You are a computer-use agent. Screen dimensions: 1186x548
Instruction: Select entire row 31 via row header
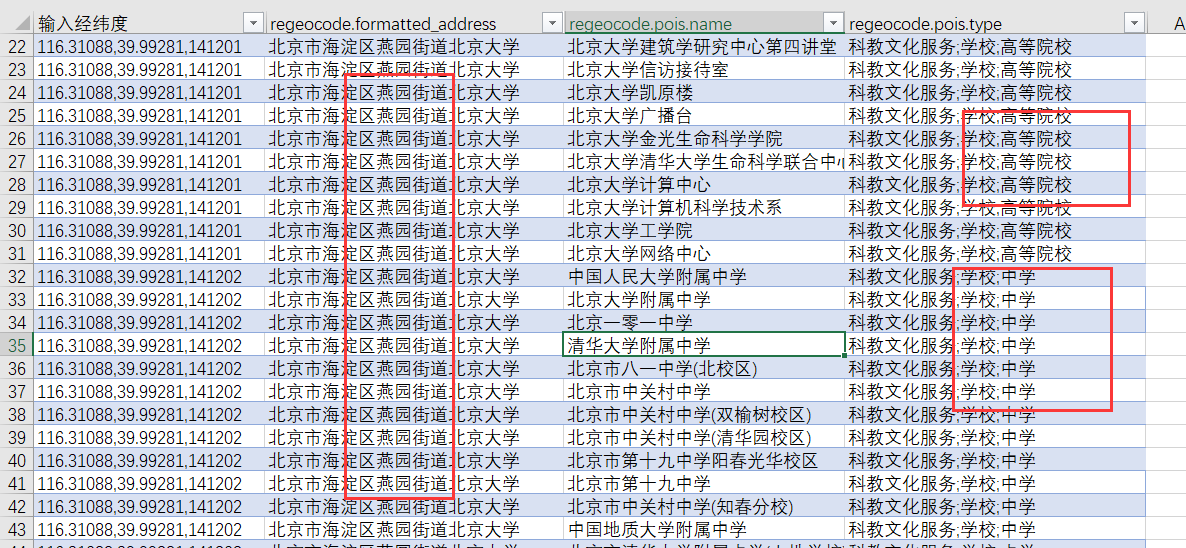(x=17, y=253)
